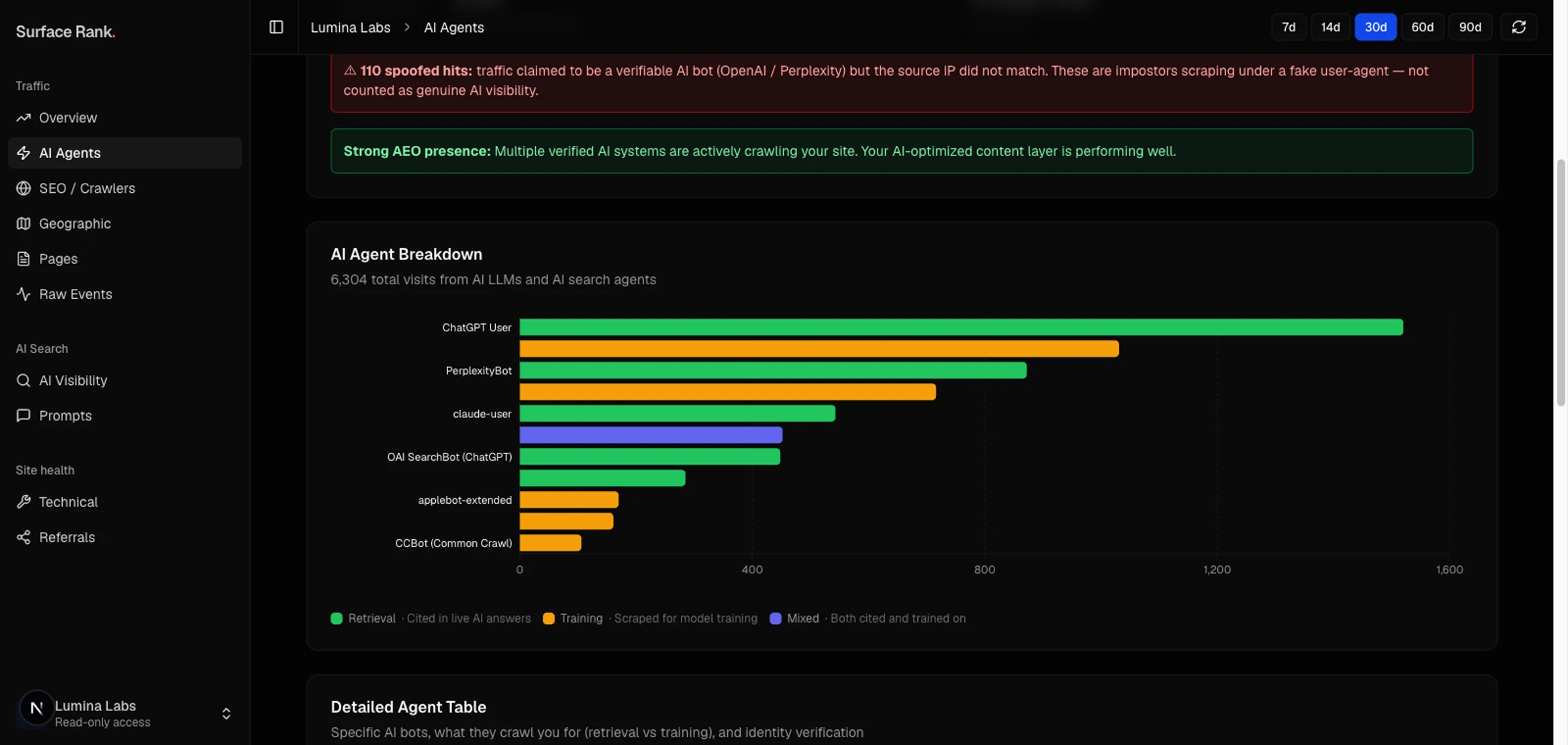Click the AI Agents breadcrumb
Screen dimensions: 1568x745
point(454,27)
